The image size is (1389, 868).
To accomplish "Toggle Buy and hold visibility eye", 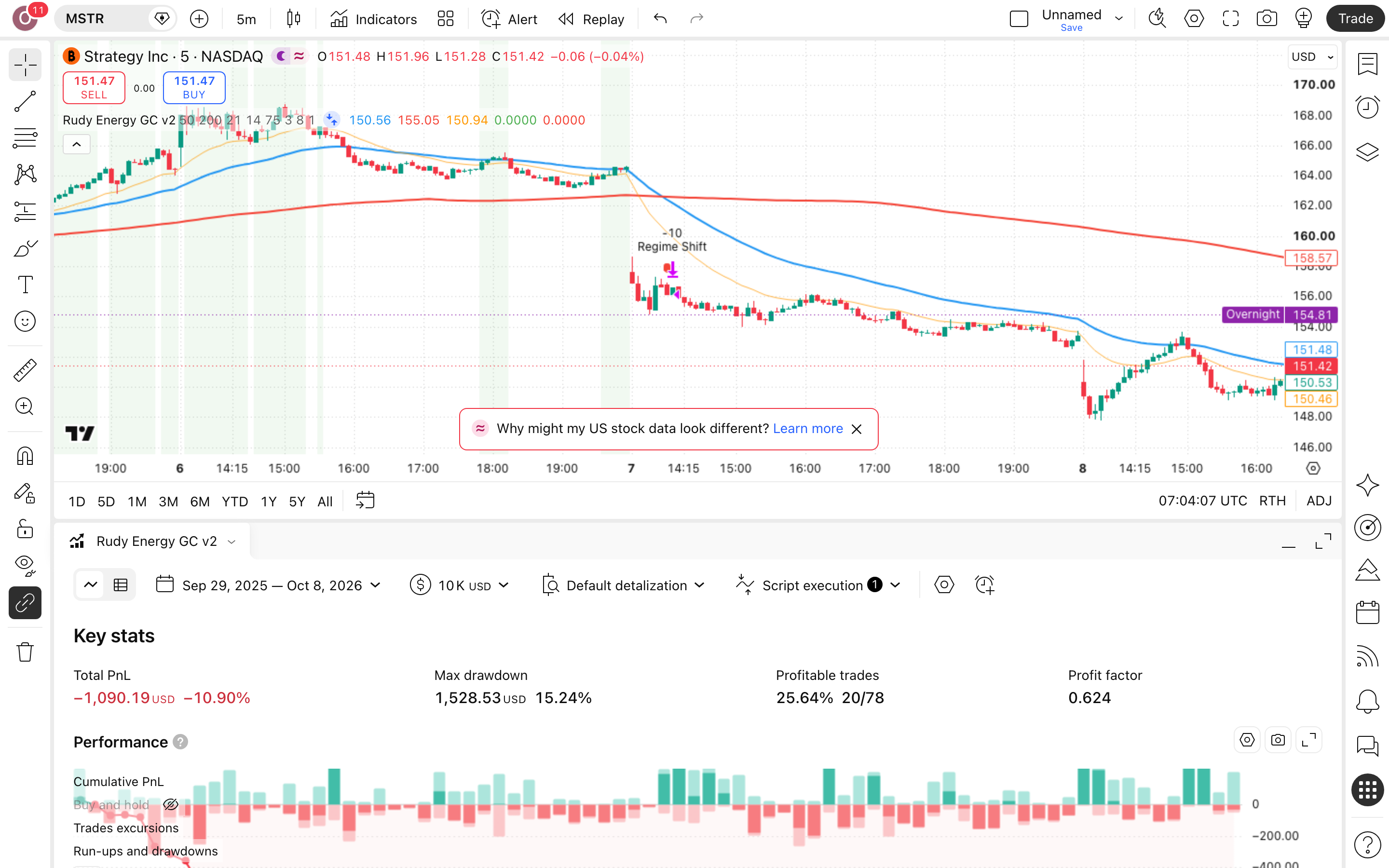I will [x=170, y=805].
